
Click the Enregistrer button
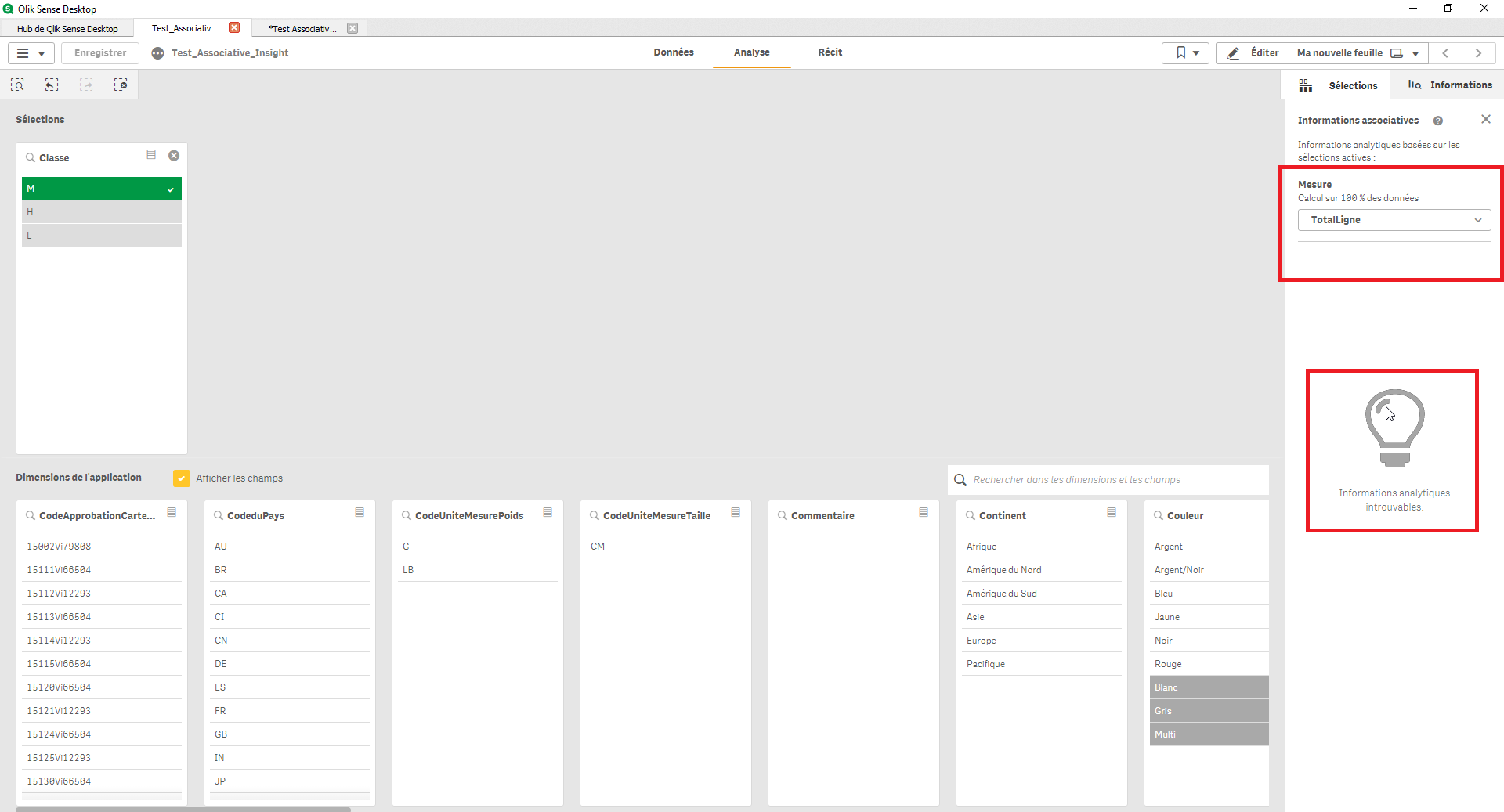tap(99, 52)
